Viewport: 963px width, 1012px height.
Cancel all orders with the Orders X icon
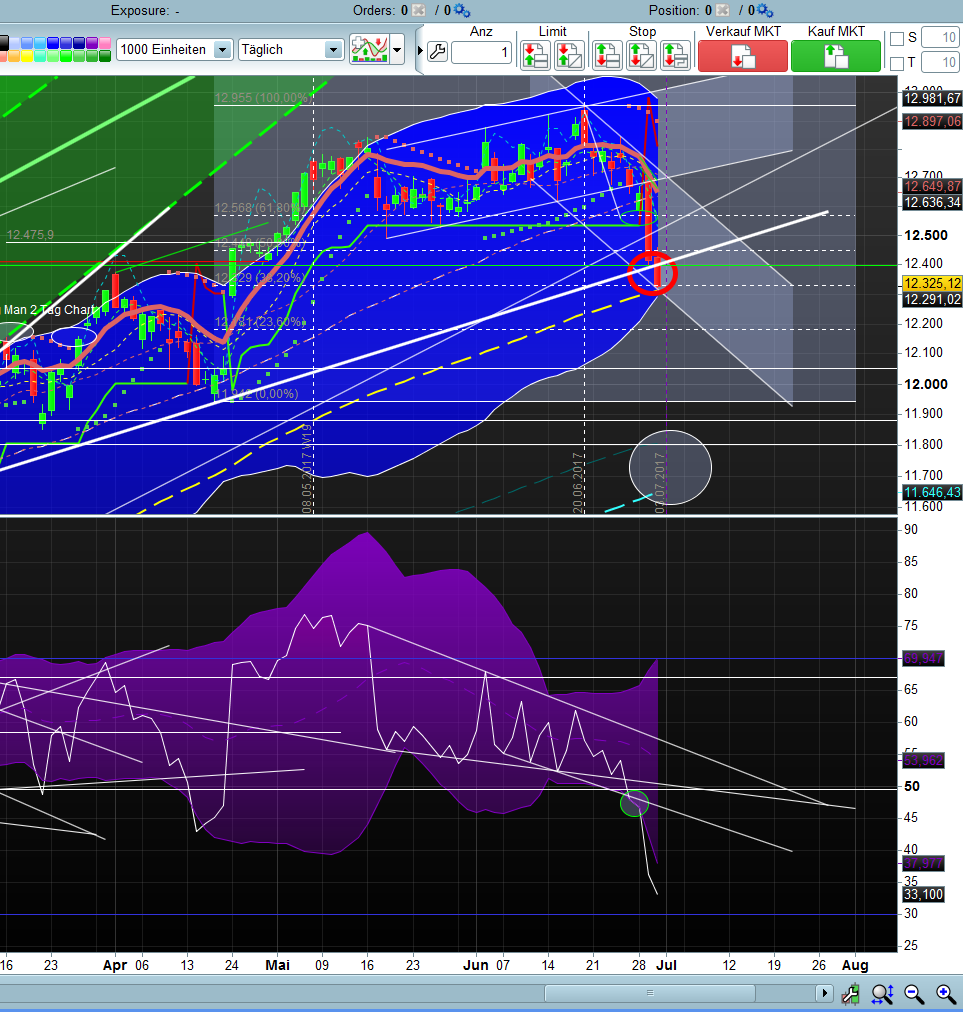coord(419,10)
